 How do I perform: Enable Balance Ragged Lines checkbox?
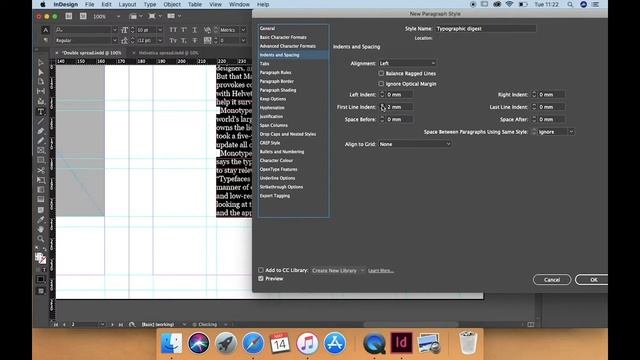[x=381, y=73]
